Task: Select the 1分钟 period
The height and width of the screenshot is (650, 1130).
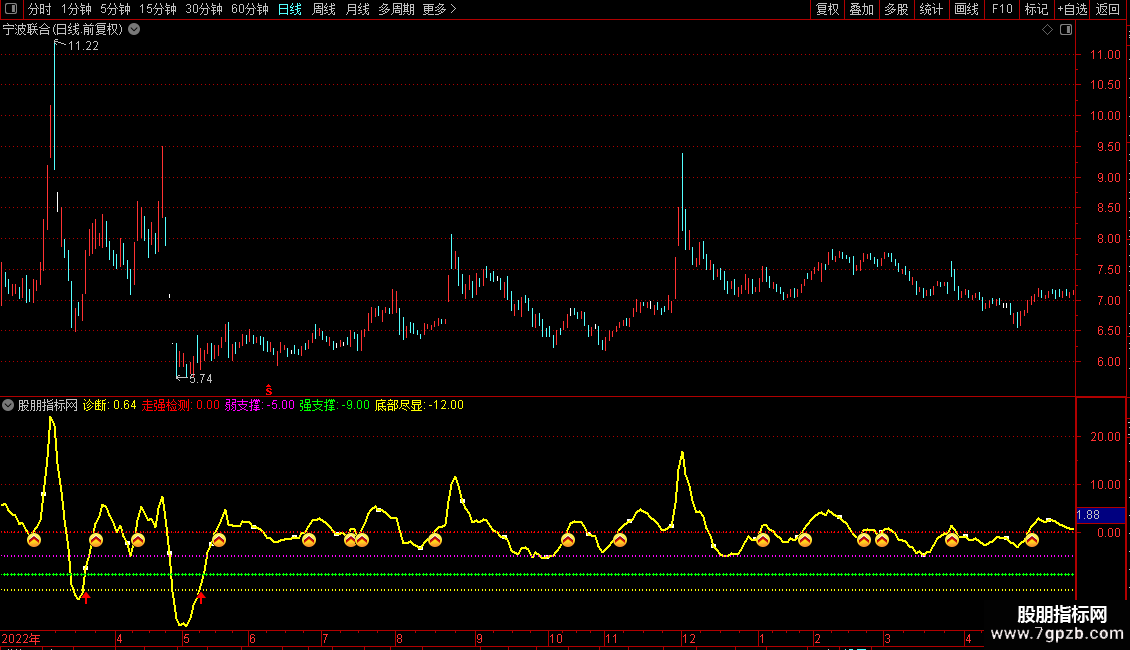Action: pyautogui.click(x=76, y=9)
